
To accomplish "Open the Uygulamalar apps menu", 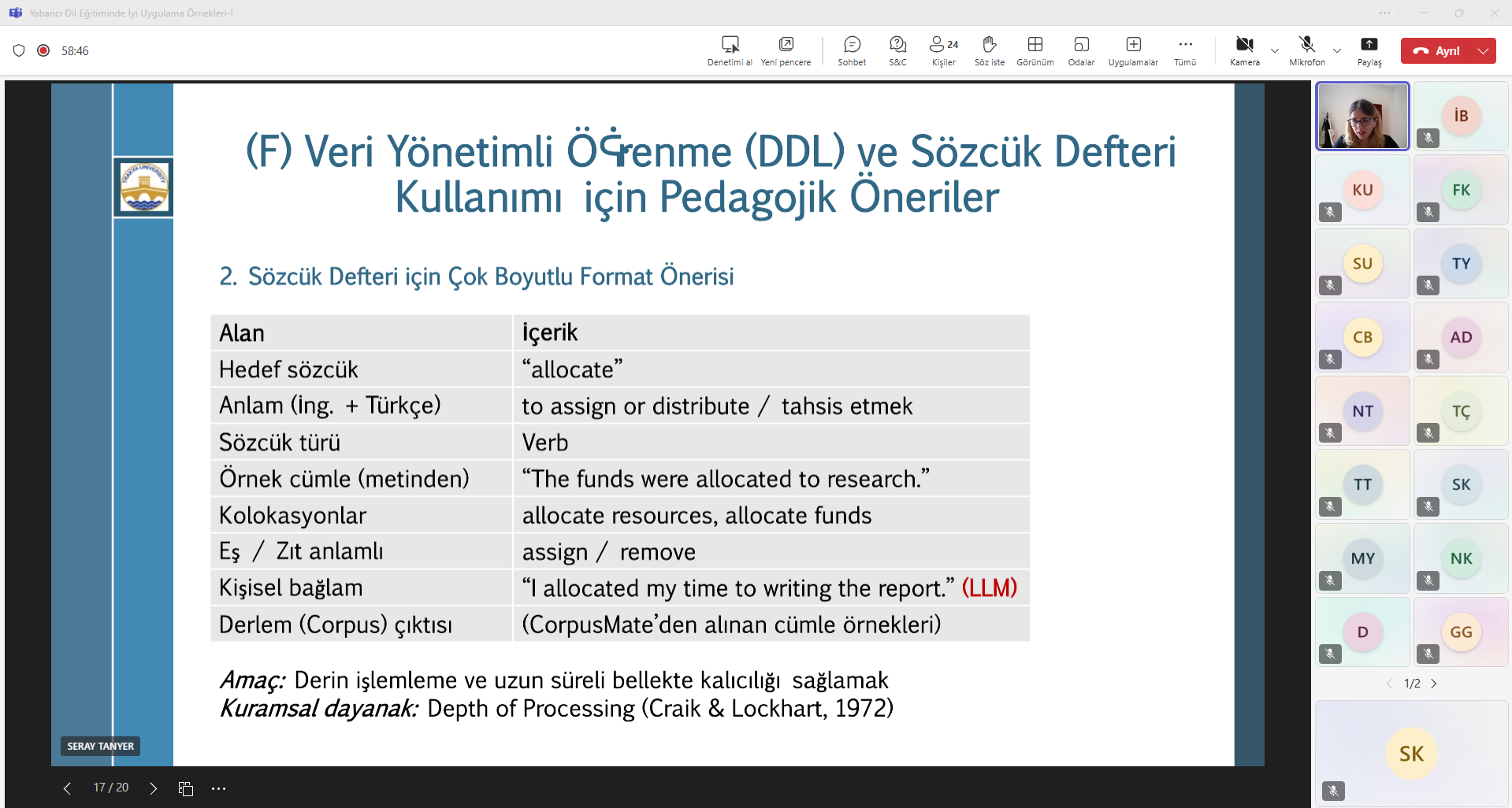I will point(1133,50).
